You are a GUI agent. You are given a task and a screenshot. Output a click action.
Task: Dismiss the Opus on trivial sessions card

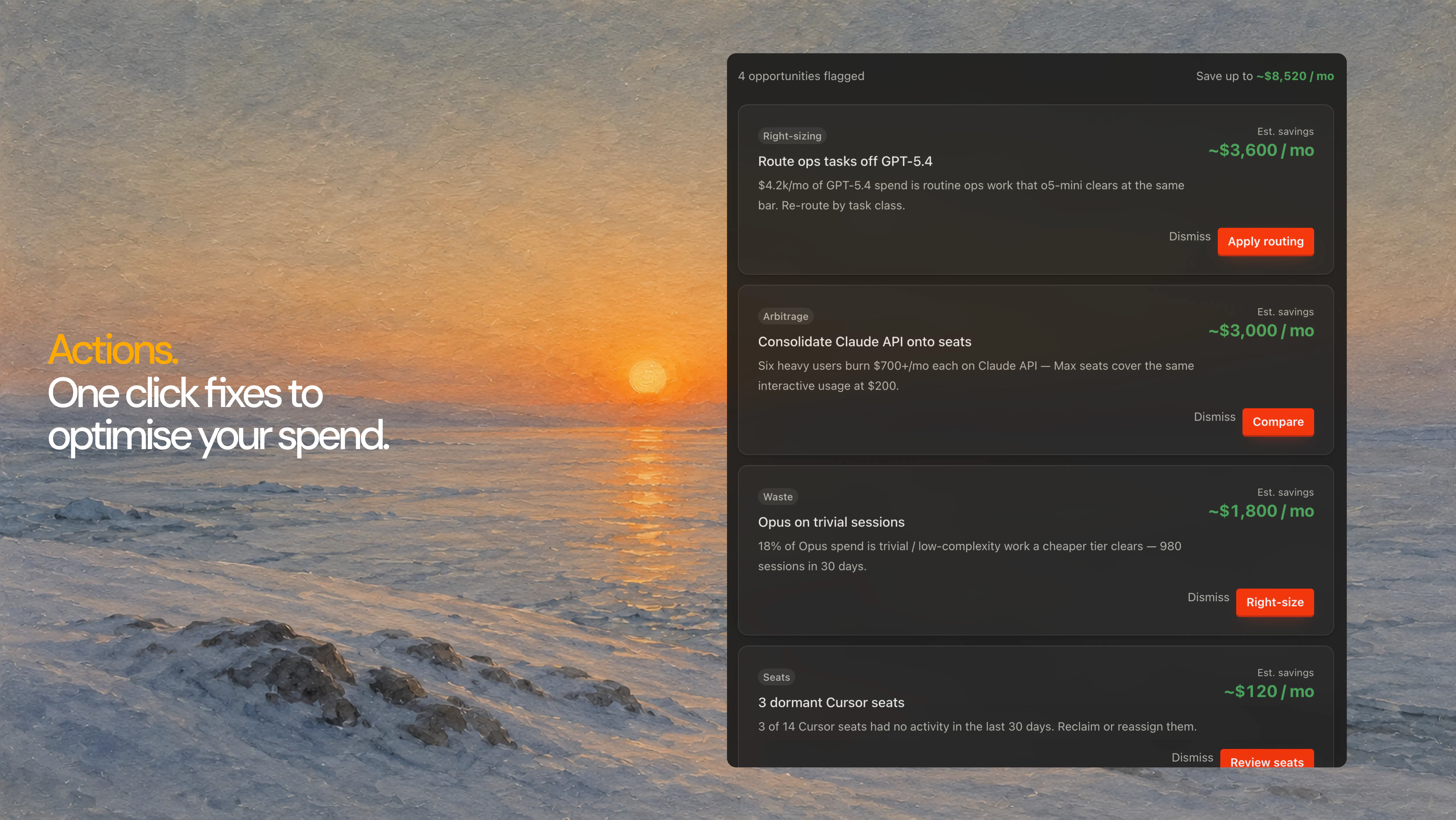pos(1208,598)
